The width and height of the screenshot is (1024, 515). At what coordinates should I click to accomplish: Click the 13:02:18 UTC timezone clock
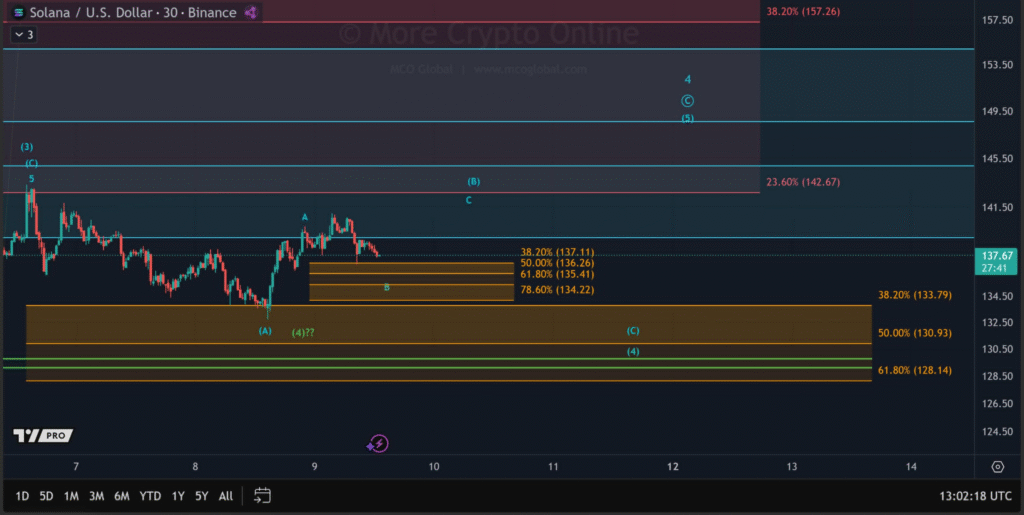coord(975,496)
